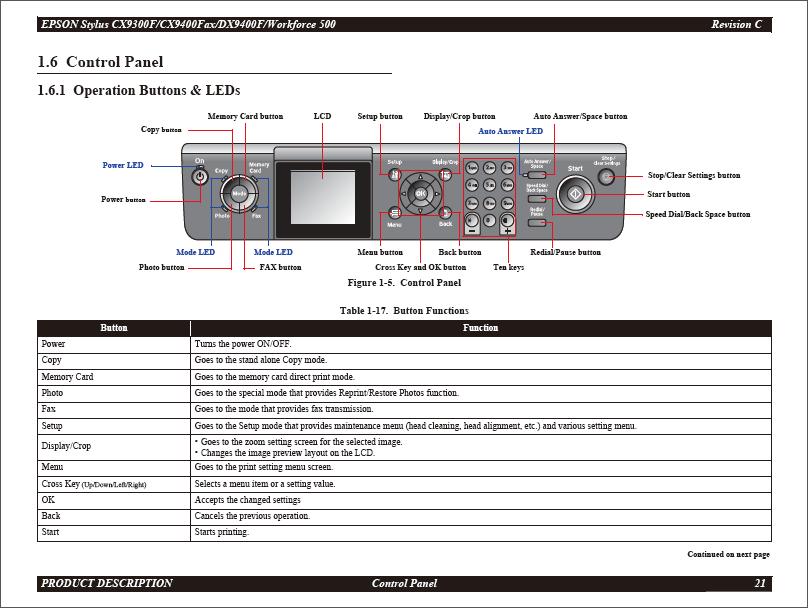Click the Speed Dial/Back Space button
808x608 pixels.
(x=537, y=199)
